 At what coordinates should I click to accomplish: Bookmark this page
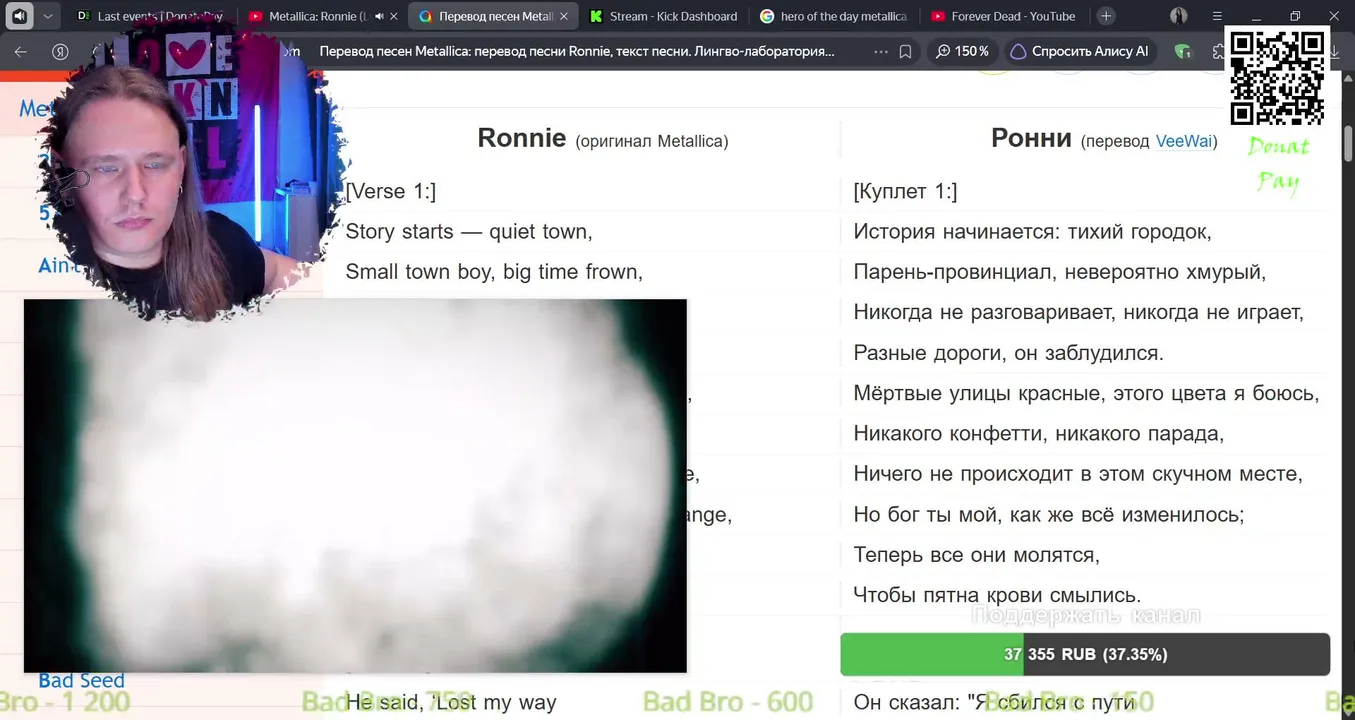(905, 51)
